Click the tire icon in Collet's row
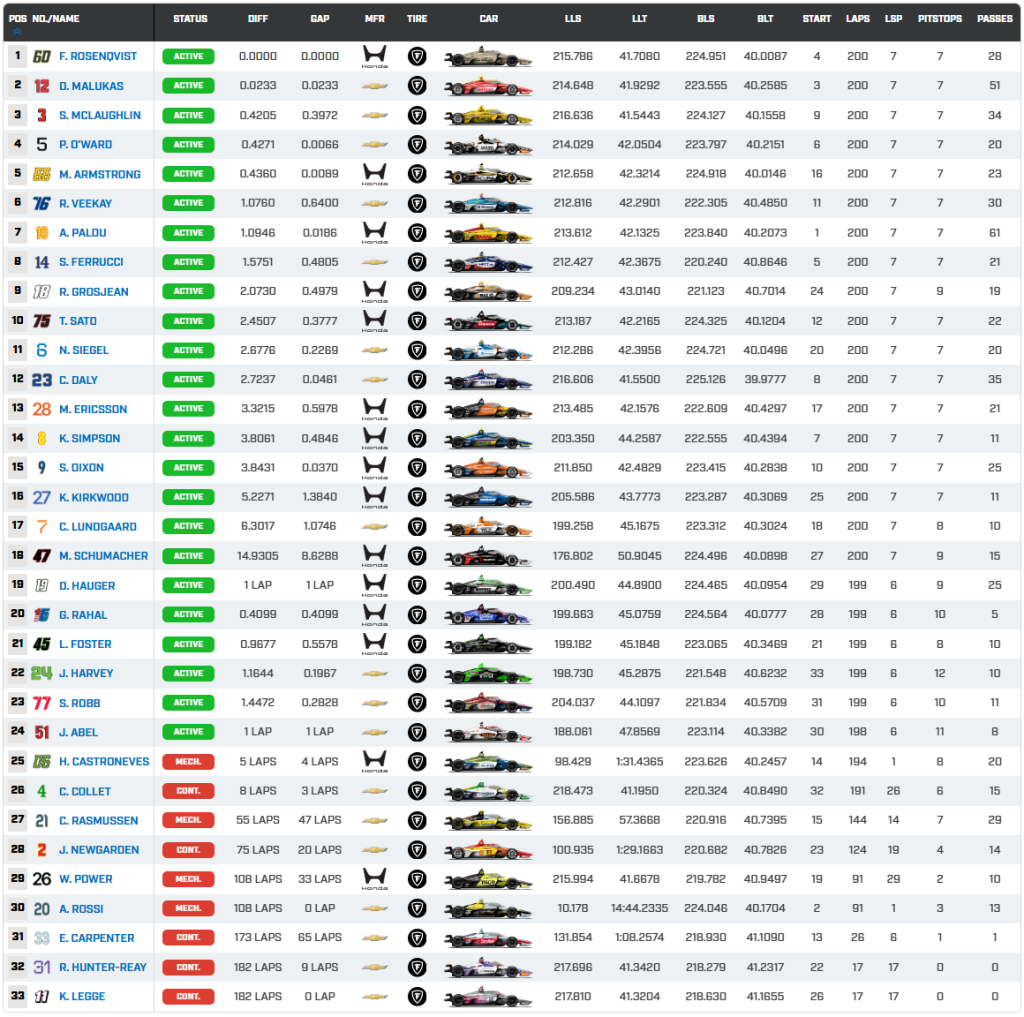Screen dimensions: 1024x1017 click(417, 791)
